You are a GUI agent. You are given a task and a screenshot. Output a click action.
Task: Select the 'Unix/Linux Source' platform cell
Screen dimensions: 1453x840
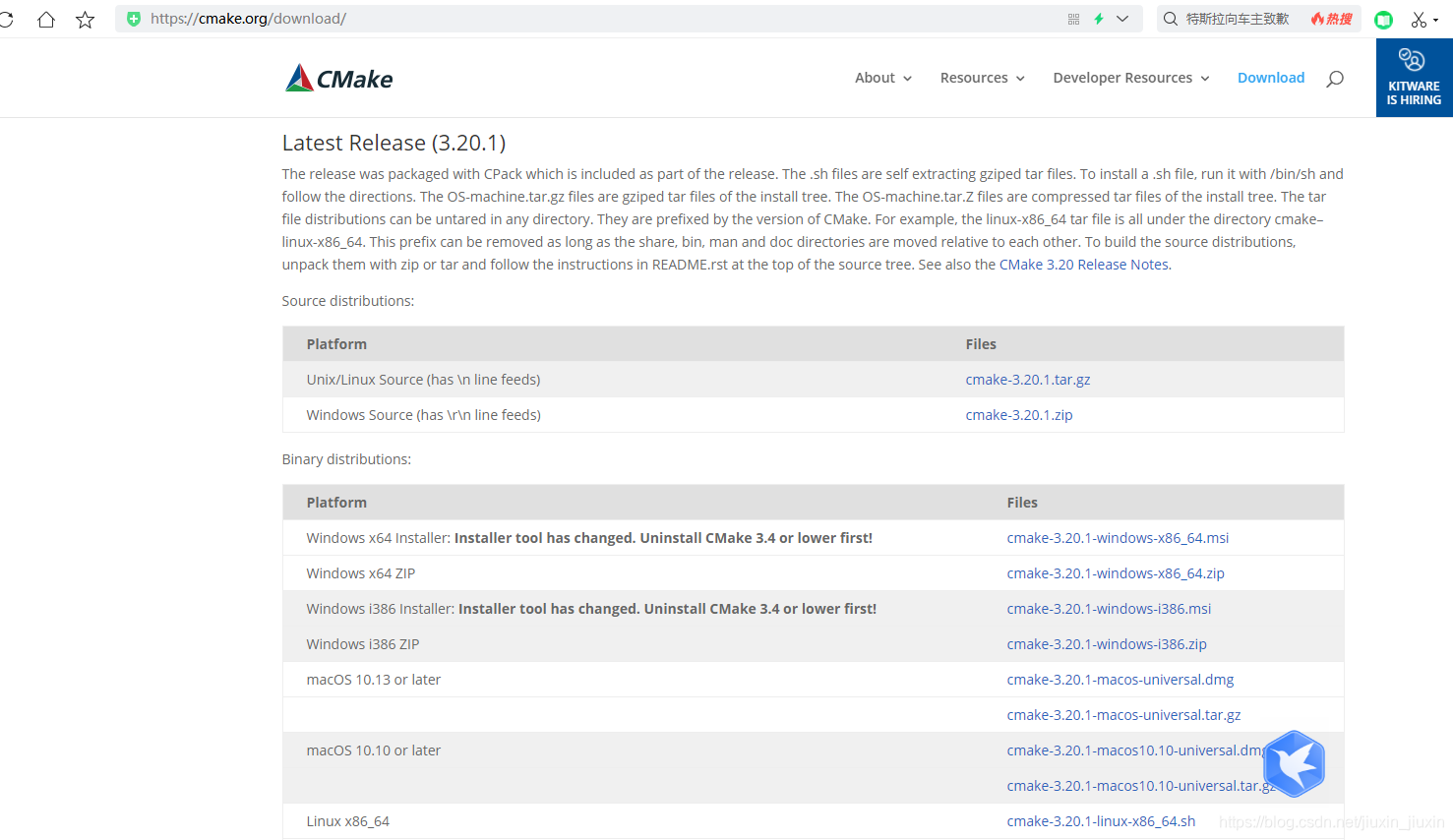point(423,380)
